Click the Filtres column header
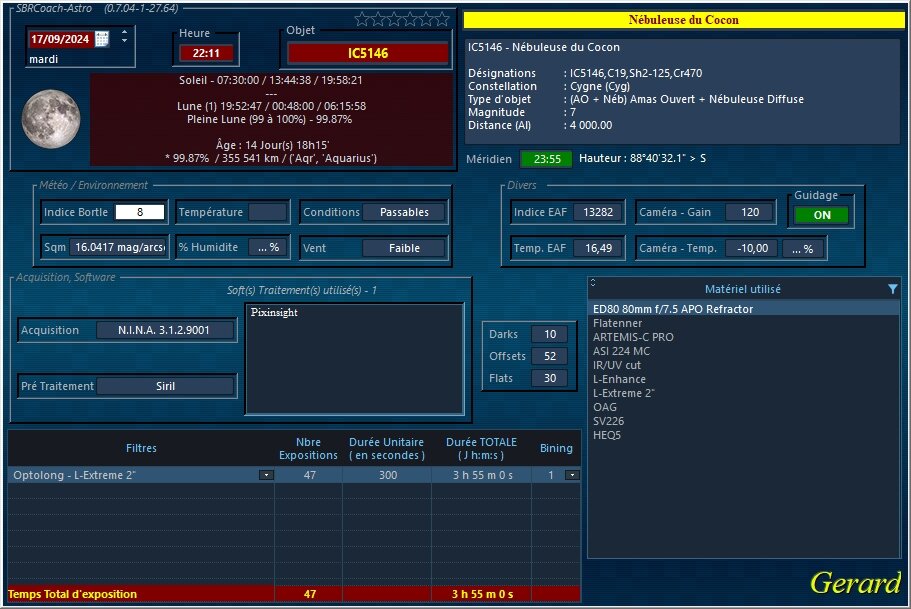Image resolution: width=911 pixels, height=609 pixels. tap(141, 448)
